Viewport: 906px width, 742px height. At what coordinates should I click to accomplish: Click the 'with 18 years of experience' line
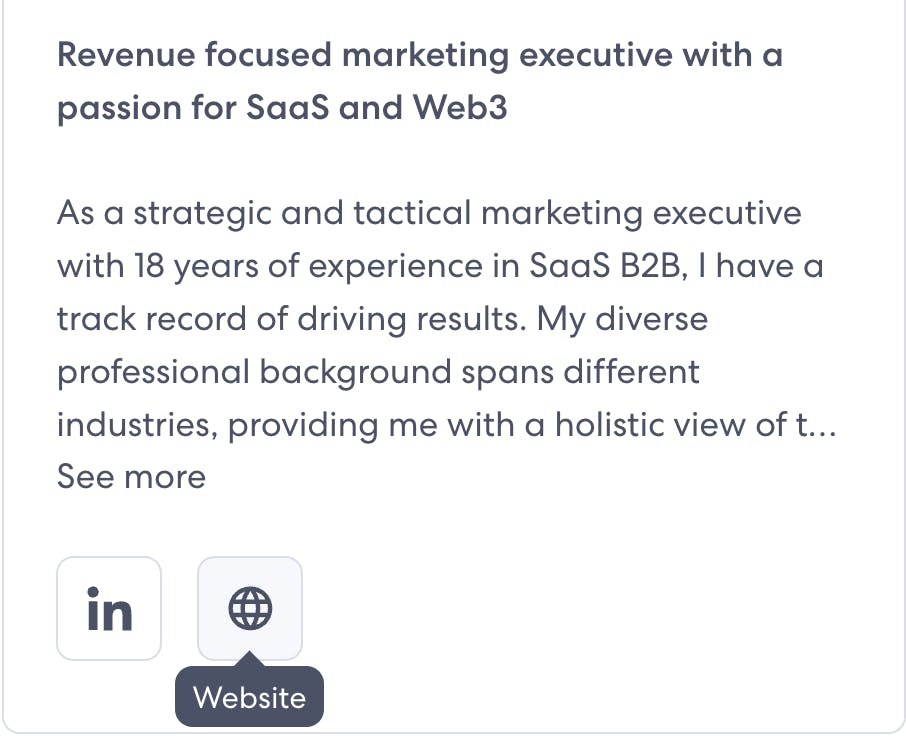[x=440, y=266]
